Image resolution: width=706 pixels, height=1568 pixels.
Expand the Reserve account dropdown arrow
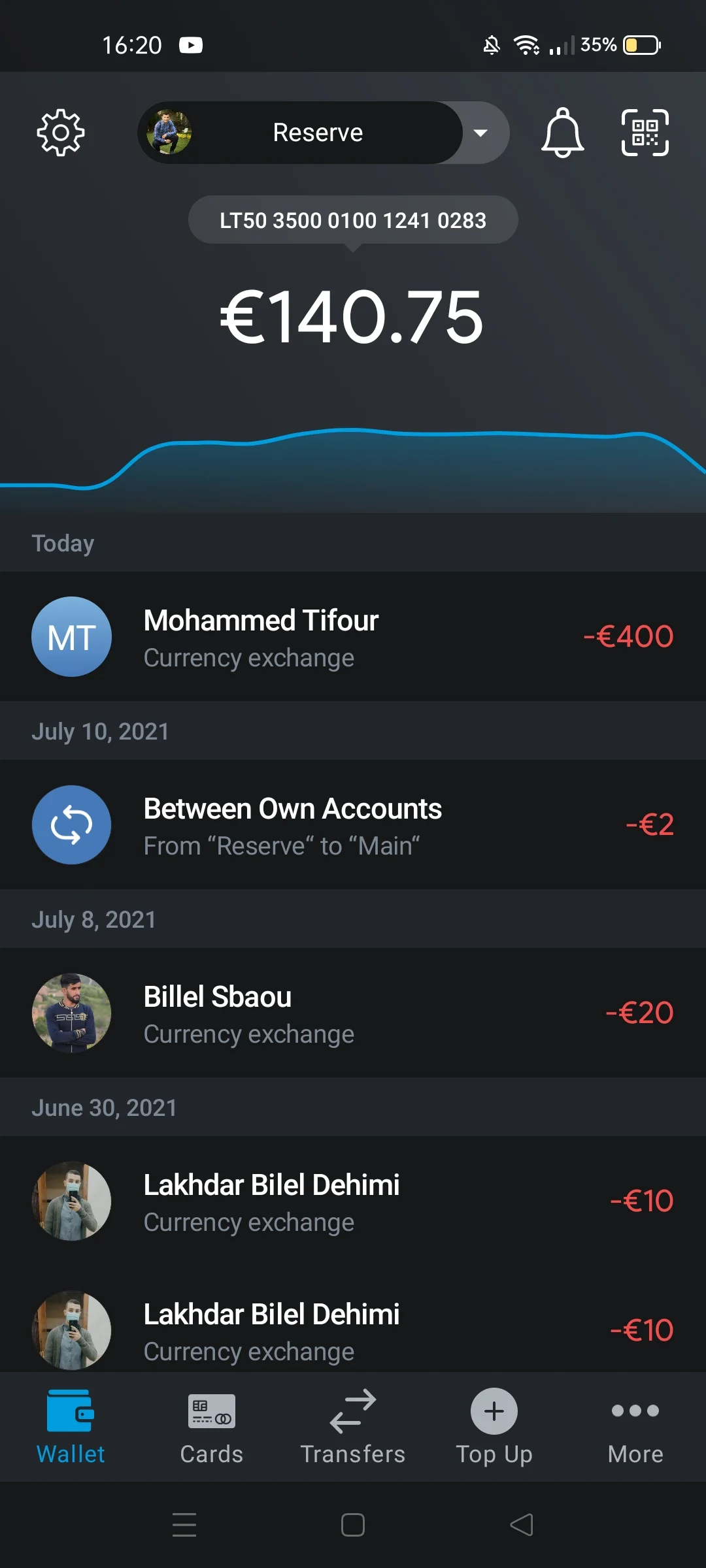coord(481,133)
